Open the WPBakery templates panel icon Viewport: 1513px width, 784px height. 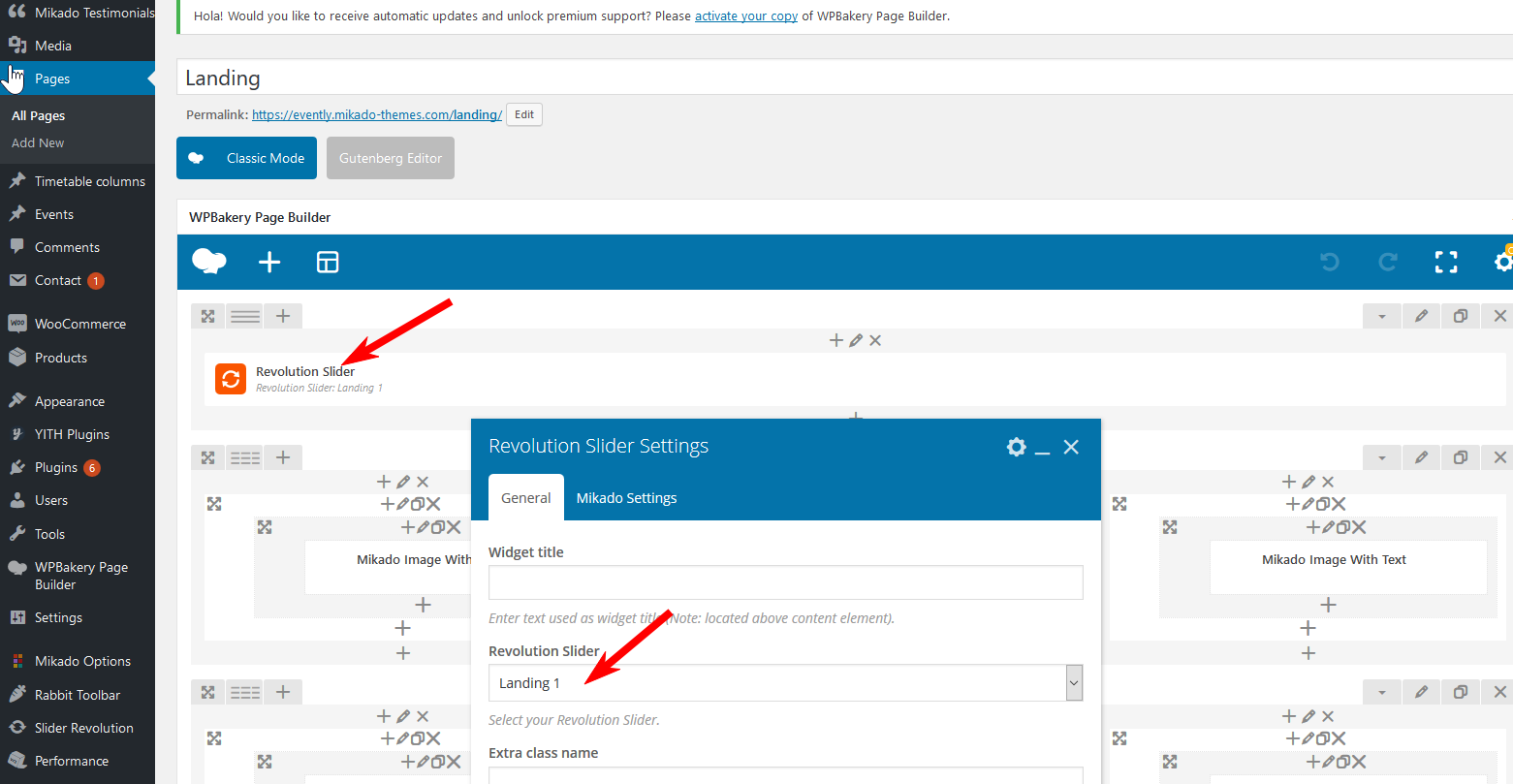coord(328,262)
